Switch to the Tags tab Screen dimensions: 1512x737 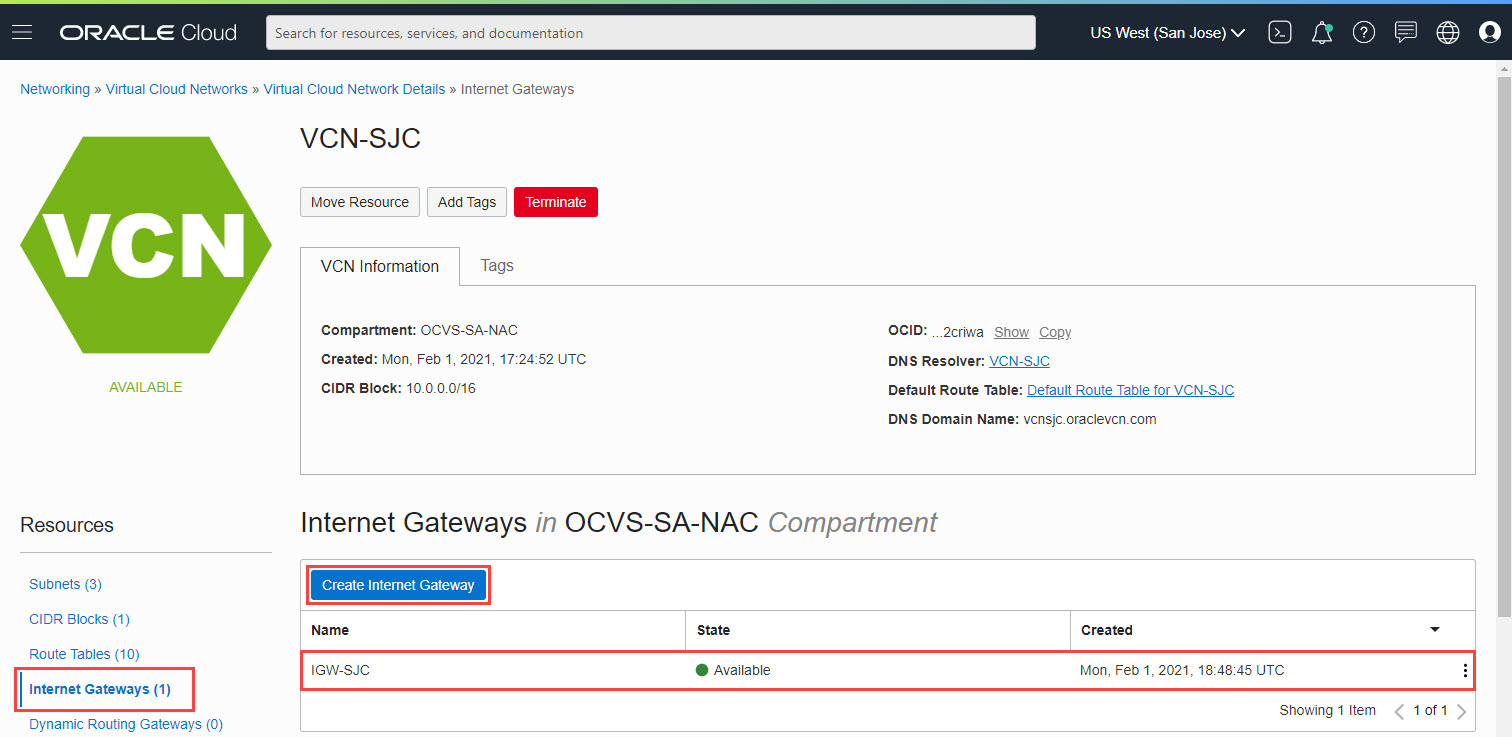pos(497,266)
